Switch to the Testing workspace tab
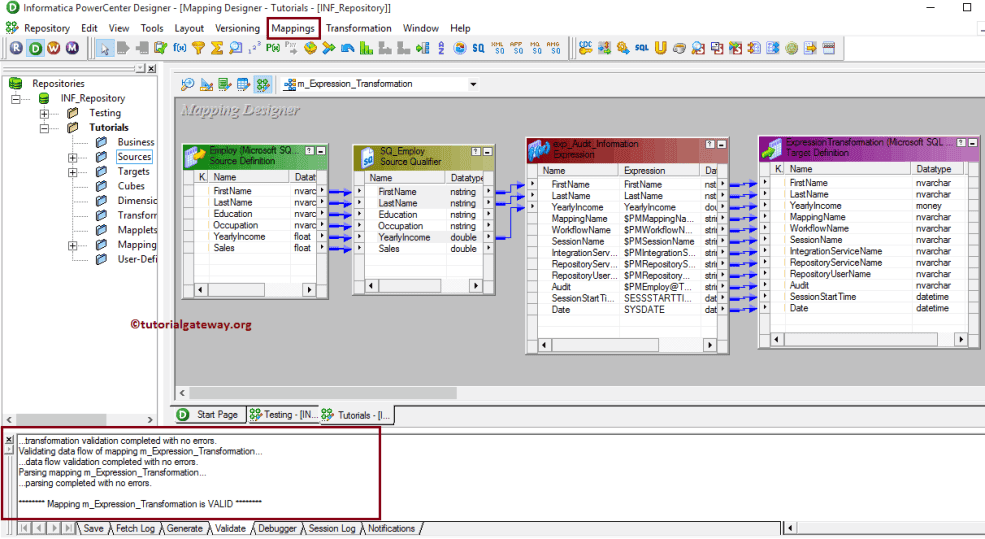The image size is (985, 539). [283, 415]
